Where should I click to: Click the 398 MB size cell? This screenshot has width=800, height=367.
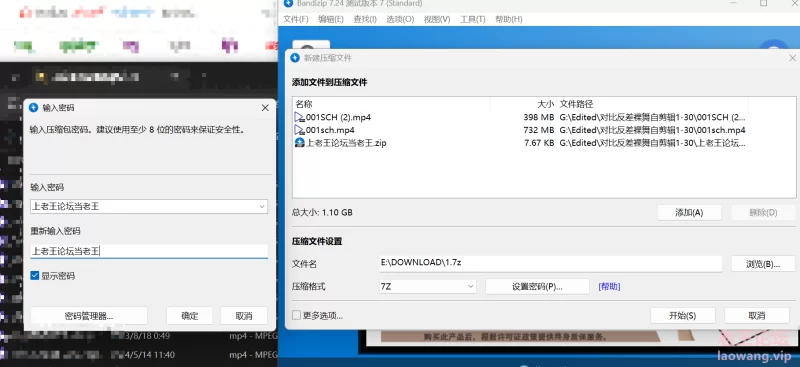tap(539, 117)
